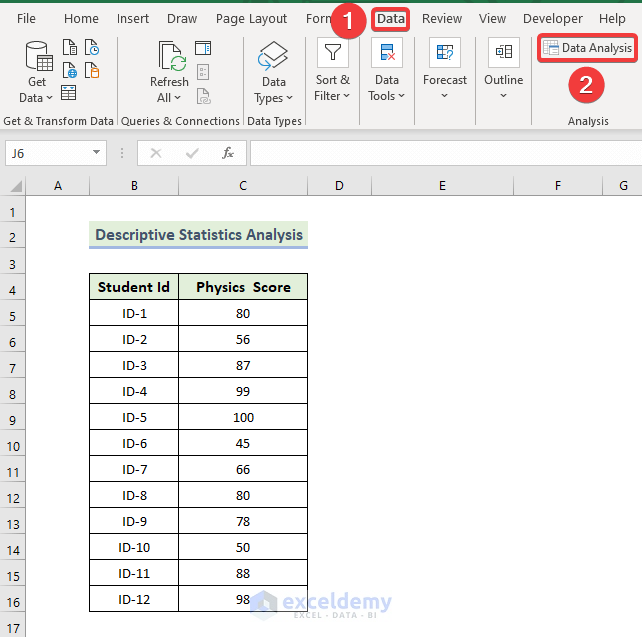Click the Get Data database icon
This screenshot has width=642, height=637.
click(x=37, y=56)
